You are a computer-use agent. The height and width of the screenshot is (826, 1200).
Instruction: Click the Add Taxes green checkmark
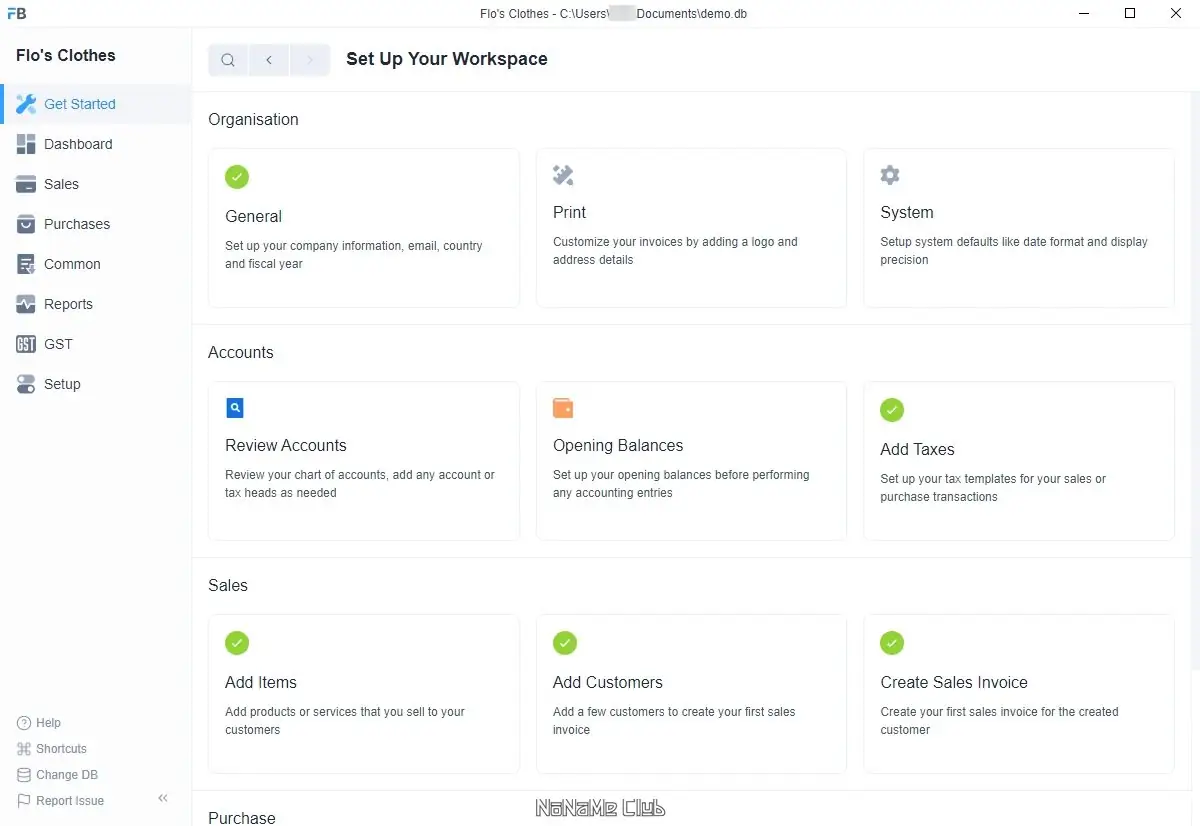pyautogui.click(x=892, y=410)
